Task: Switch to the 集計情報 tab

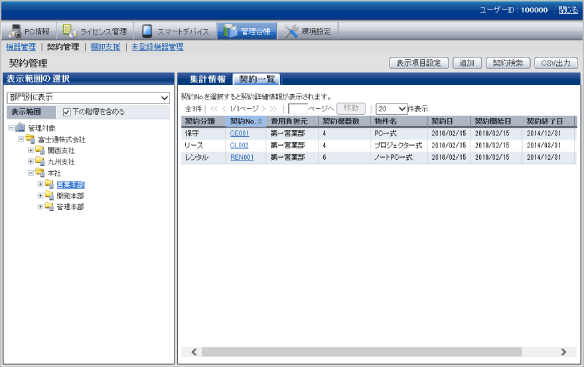Action: (207, 79)
